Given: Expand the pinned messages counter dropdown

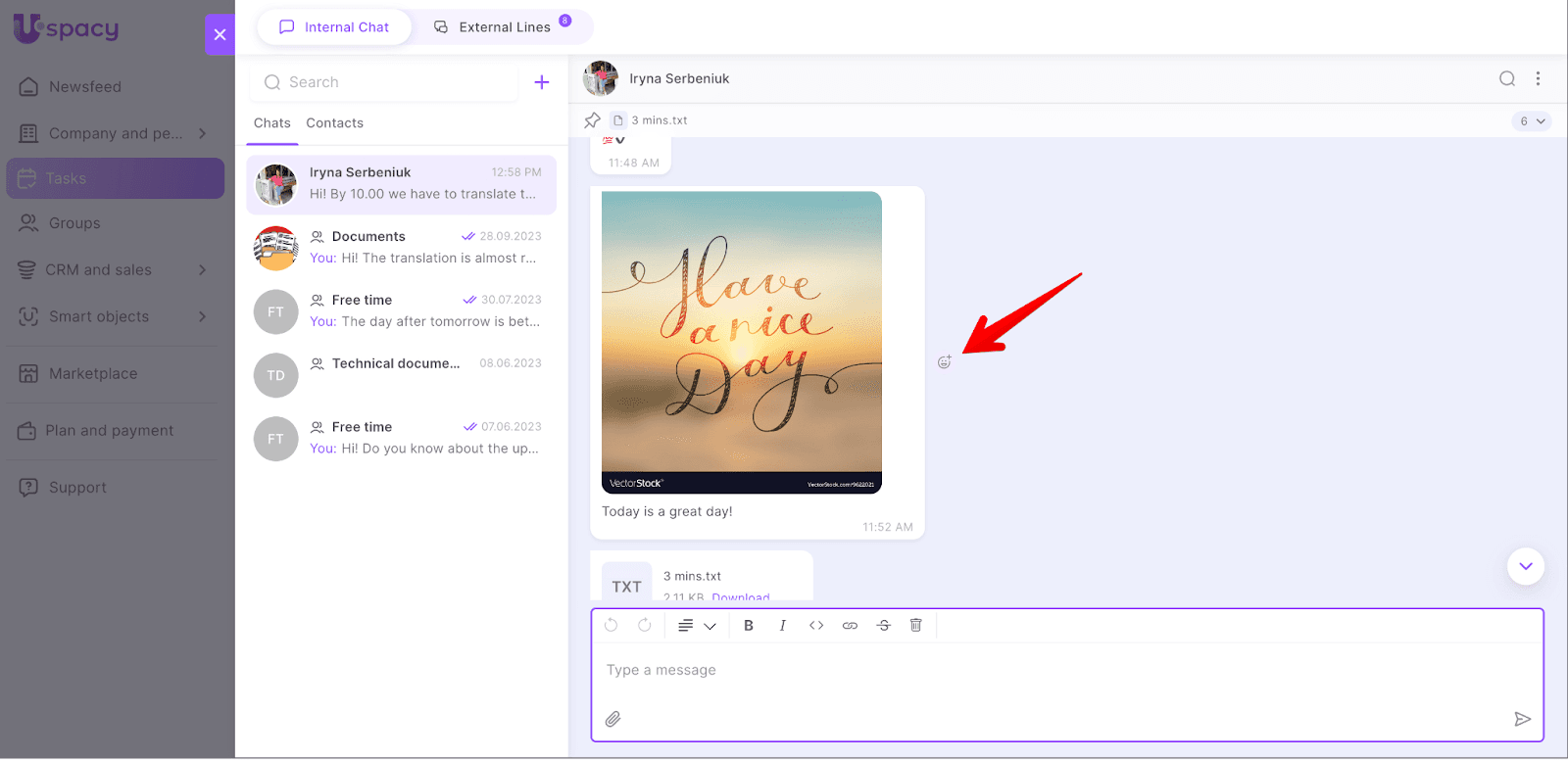Looking at the screenshot, I should (1531, 121).
